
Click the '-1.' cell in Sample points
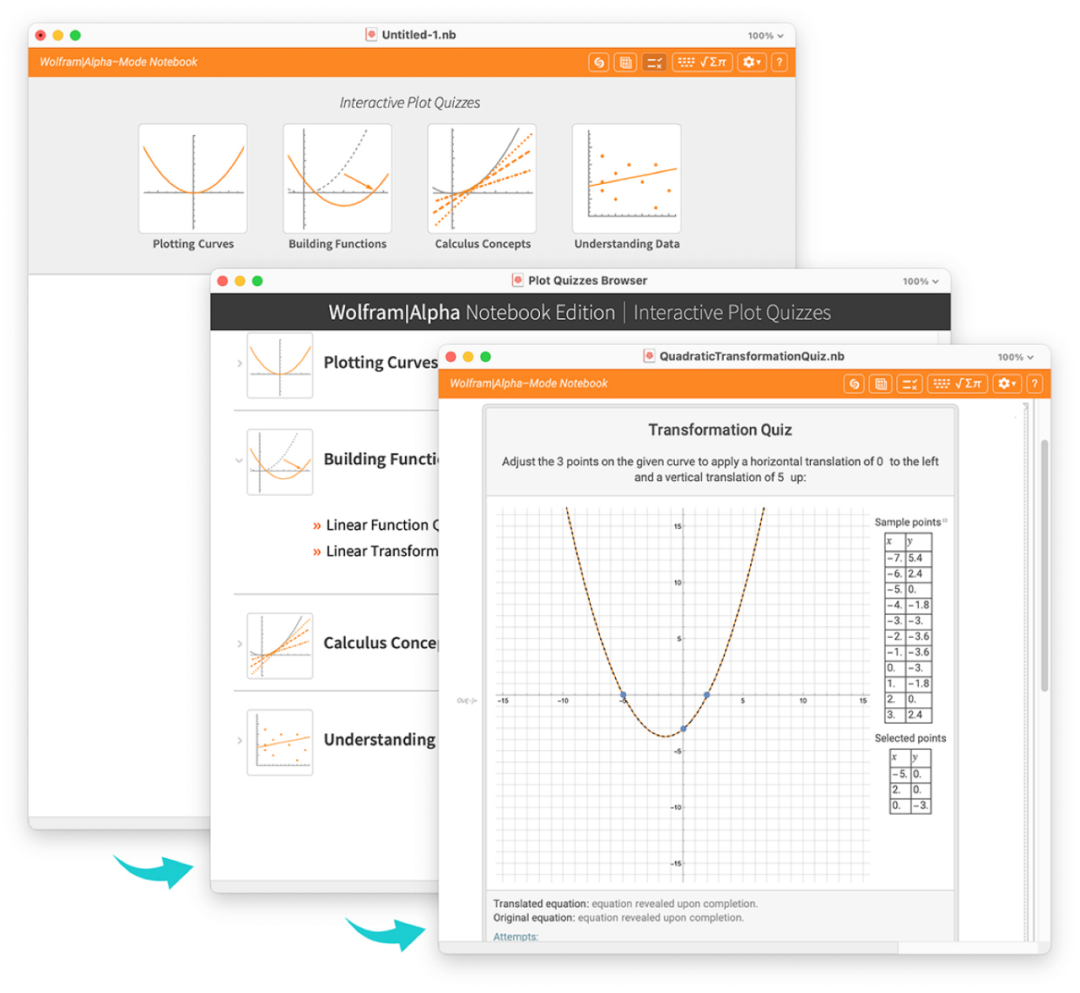(x=895, y=652)
